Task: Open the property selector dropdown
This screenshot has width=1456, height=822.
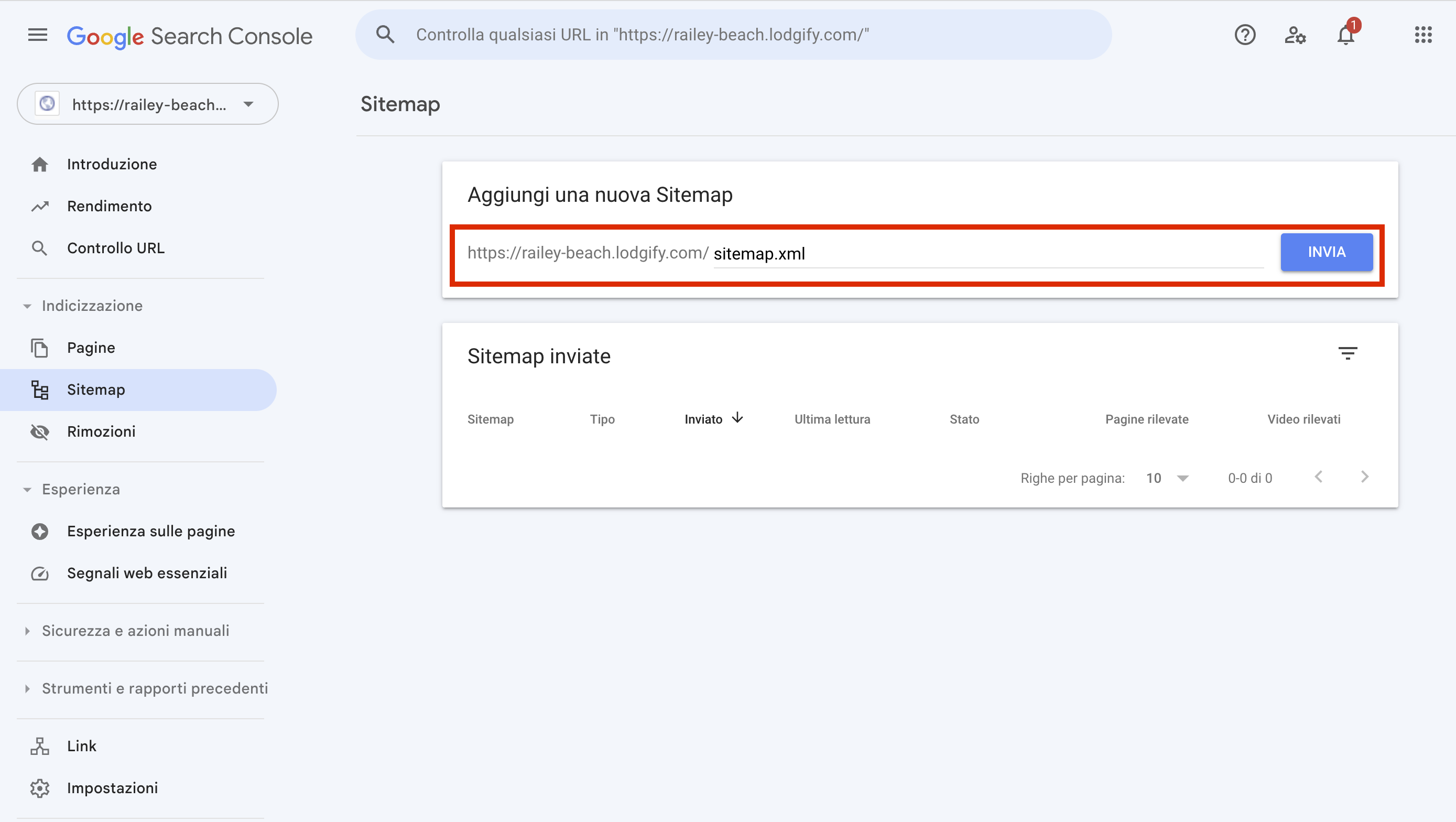Action: point(147,104)
